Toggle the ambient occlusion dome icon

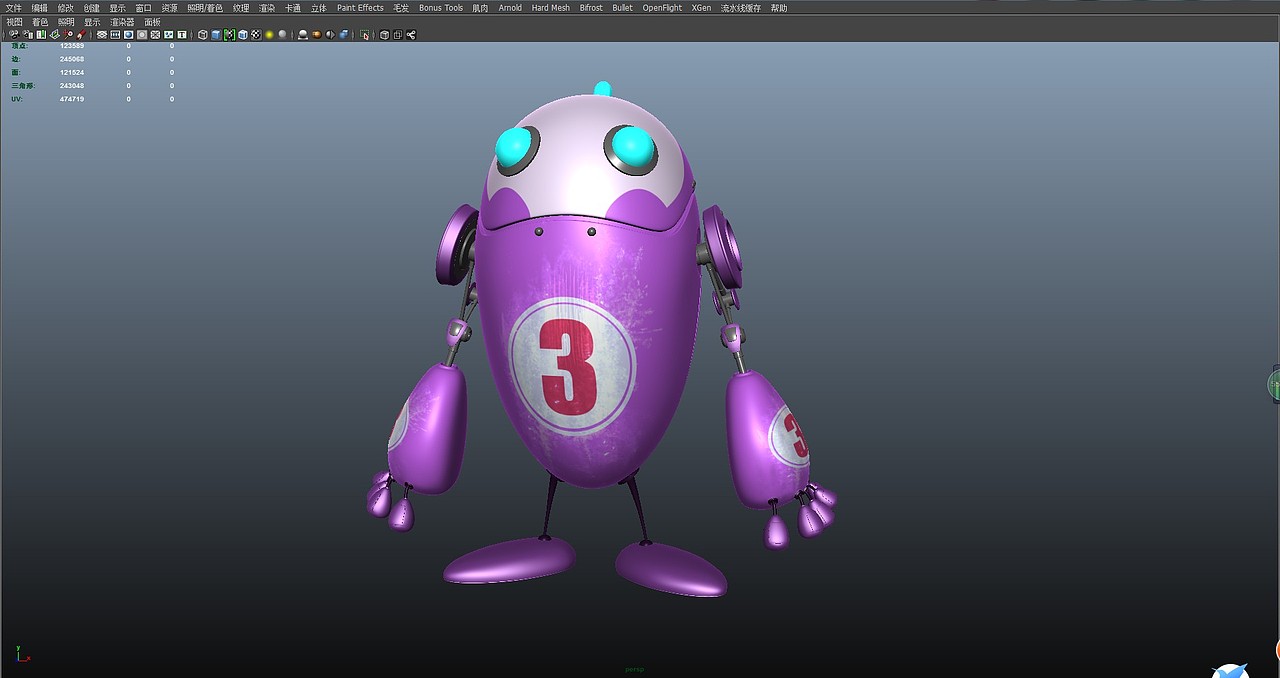(303, 34)
